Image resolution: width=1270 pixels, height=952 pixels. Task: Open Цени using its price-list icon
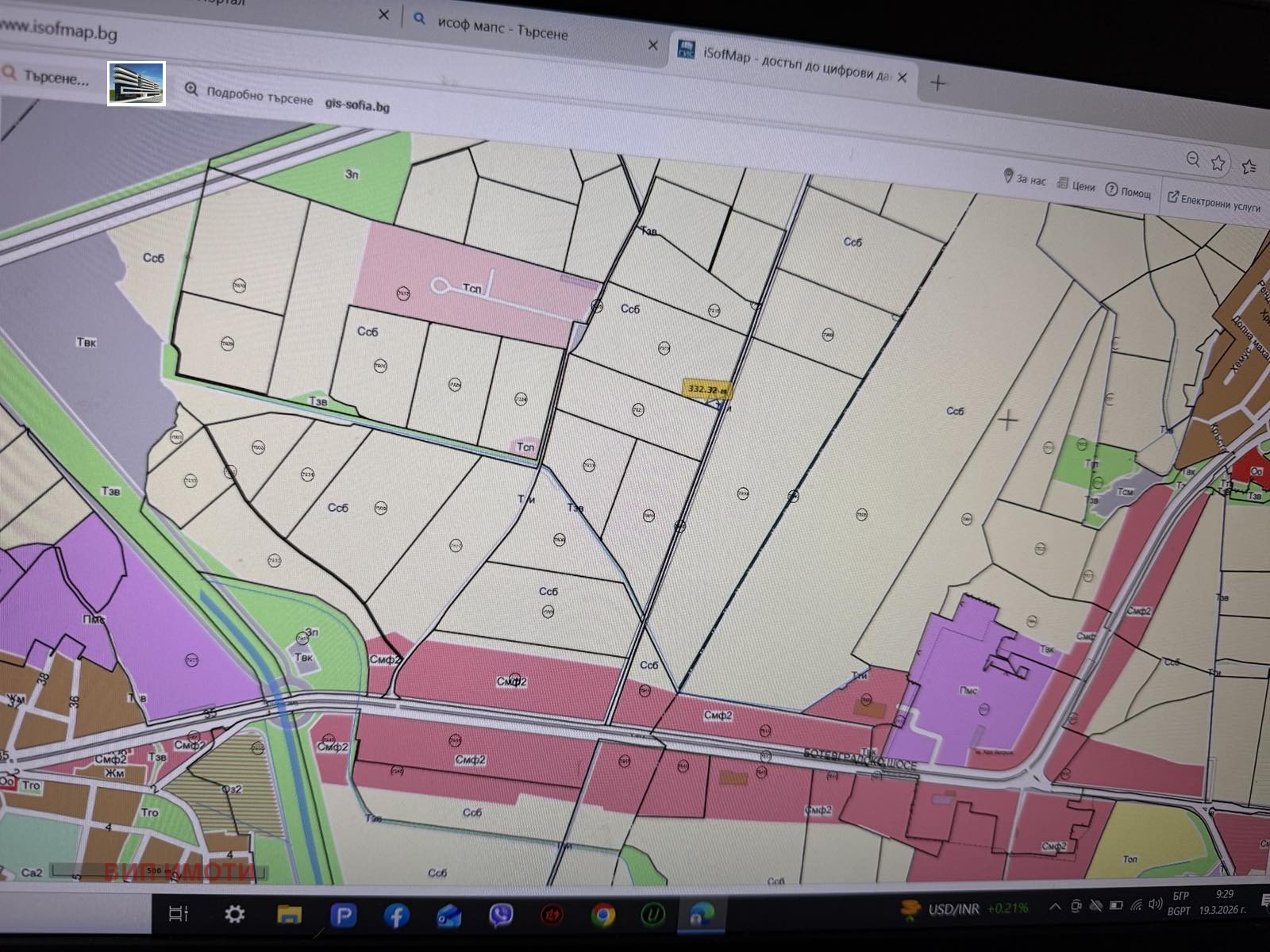pos(1062,183)
